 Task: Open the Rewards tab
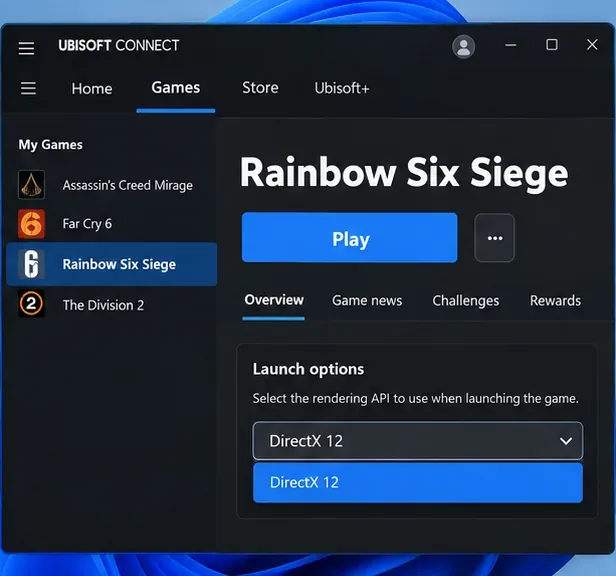coord(556,301)
